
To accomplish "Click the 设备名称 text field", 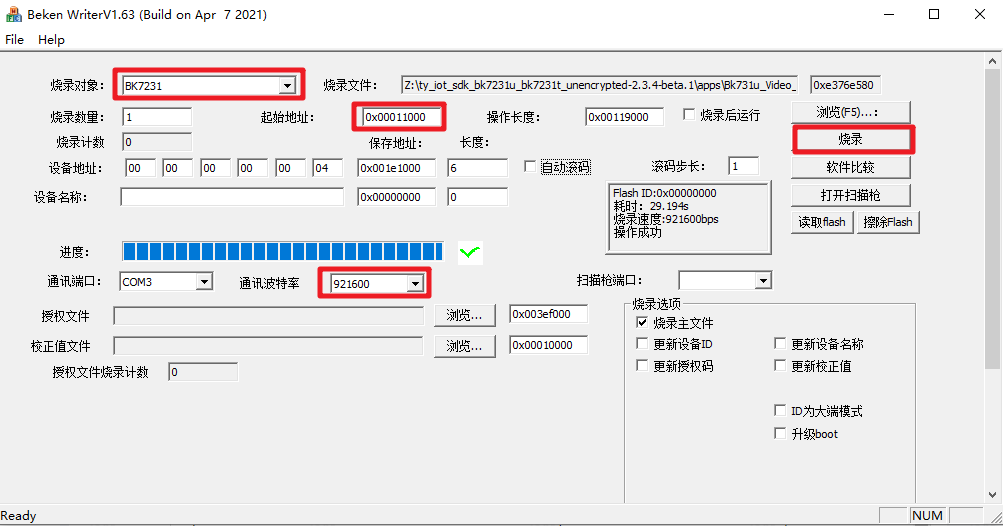I will (x=232, y=197).
